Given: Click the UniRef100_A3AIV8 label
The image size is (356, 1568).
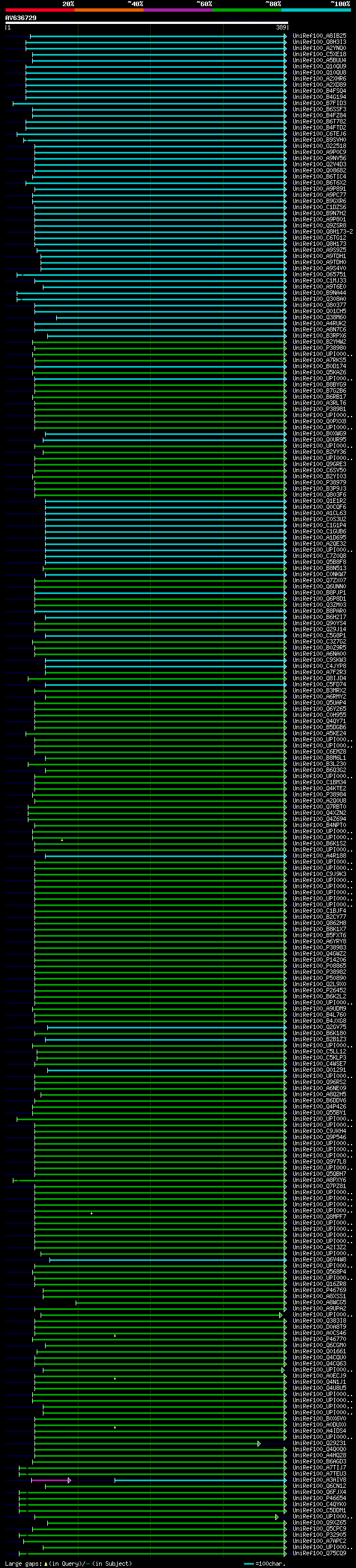Looking at the screenshot, I should click(x=319, y=1480).
